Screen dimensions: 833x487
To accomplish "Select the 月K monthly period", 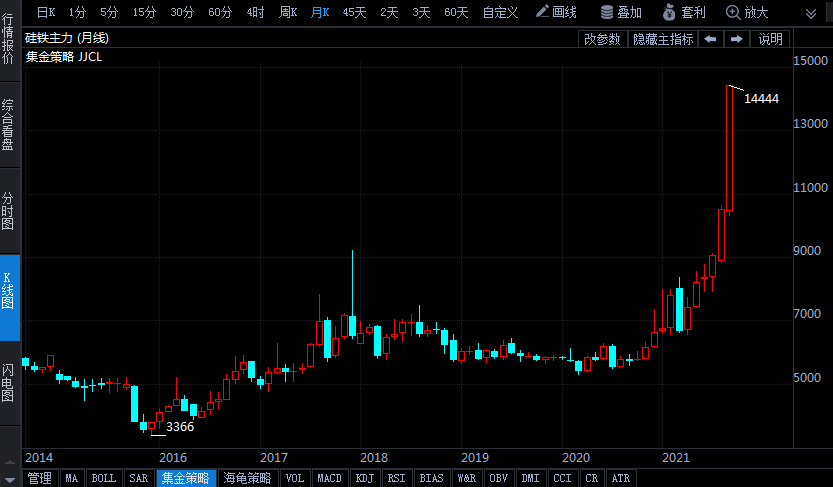I will [320, 12].
